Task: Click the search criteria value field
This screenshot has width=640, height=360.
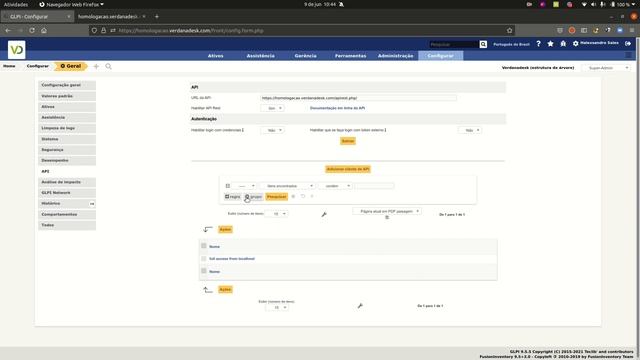Action: coord(374,186)
